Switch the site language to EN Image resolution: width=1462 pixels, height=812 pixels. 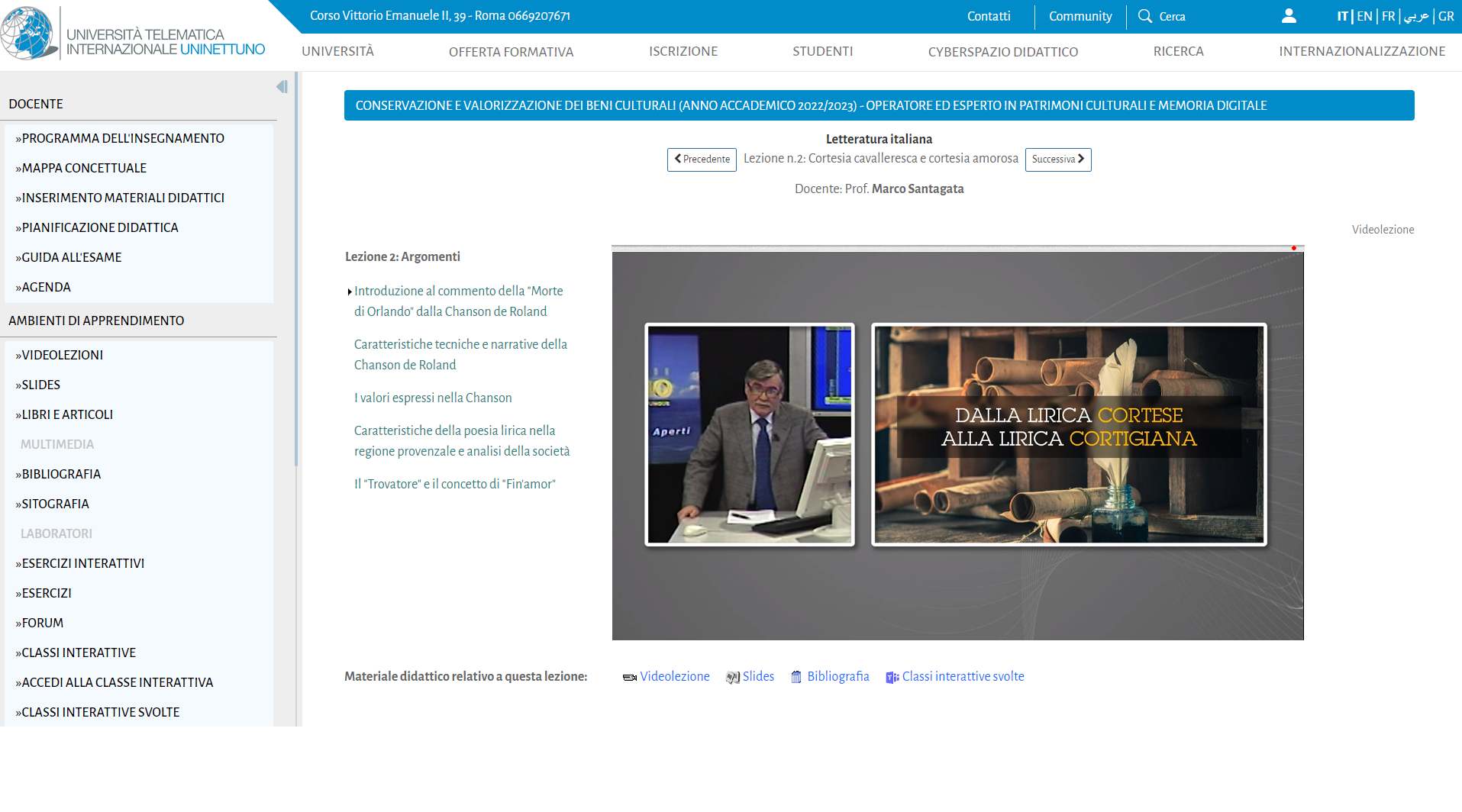[1364, 16]
